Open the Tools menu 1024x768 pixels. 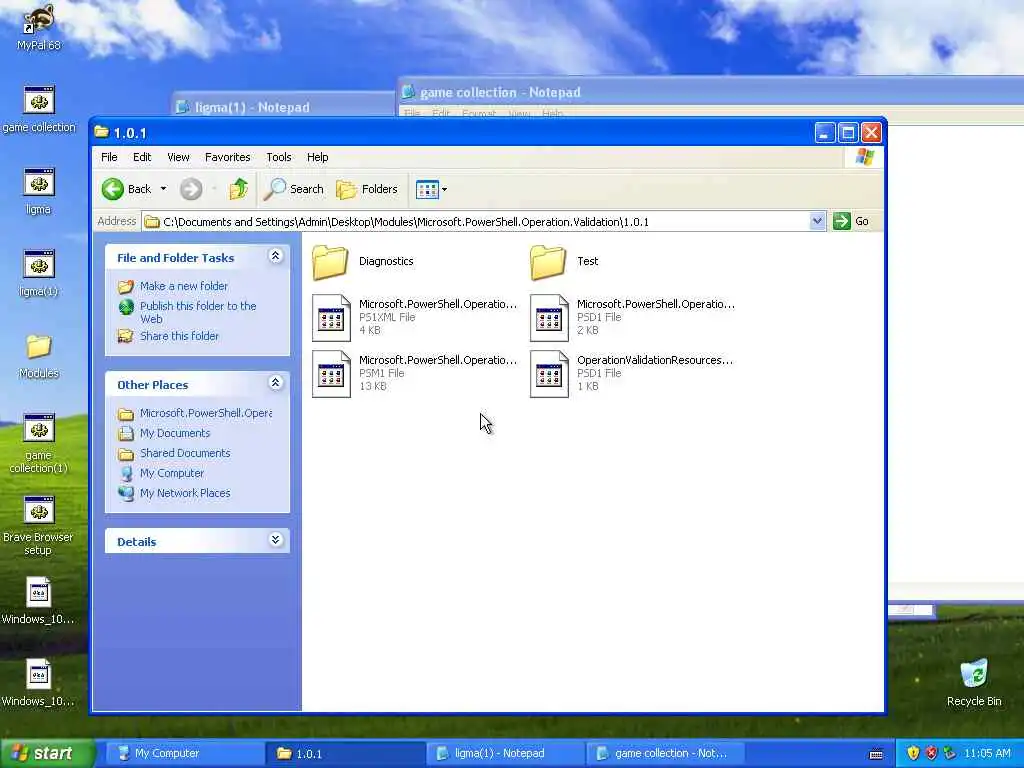click(x=279, y=157)
